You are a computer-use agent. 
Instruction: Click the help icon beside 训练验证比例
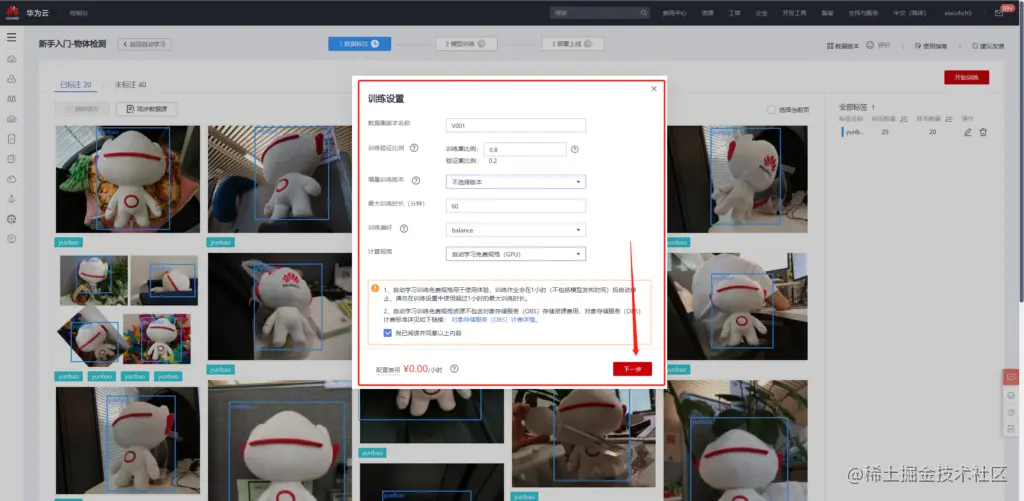pyautogui.click(x=414, y=148)
